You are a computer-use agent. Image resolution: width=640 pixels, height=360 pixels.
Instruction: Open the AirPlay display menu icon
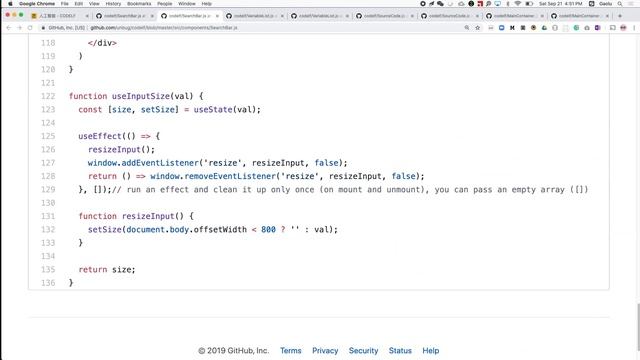coord(498,4)
